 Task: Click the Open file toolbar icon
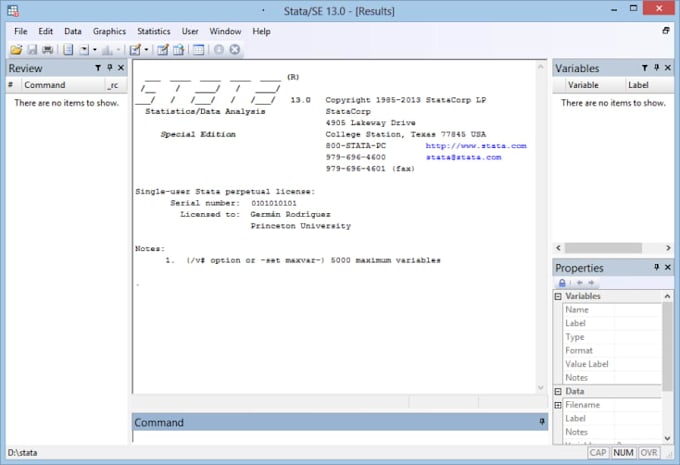click(x=16, y=50)
